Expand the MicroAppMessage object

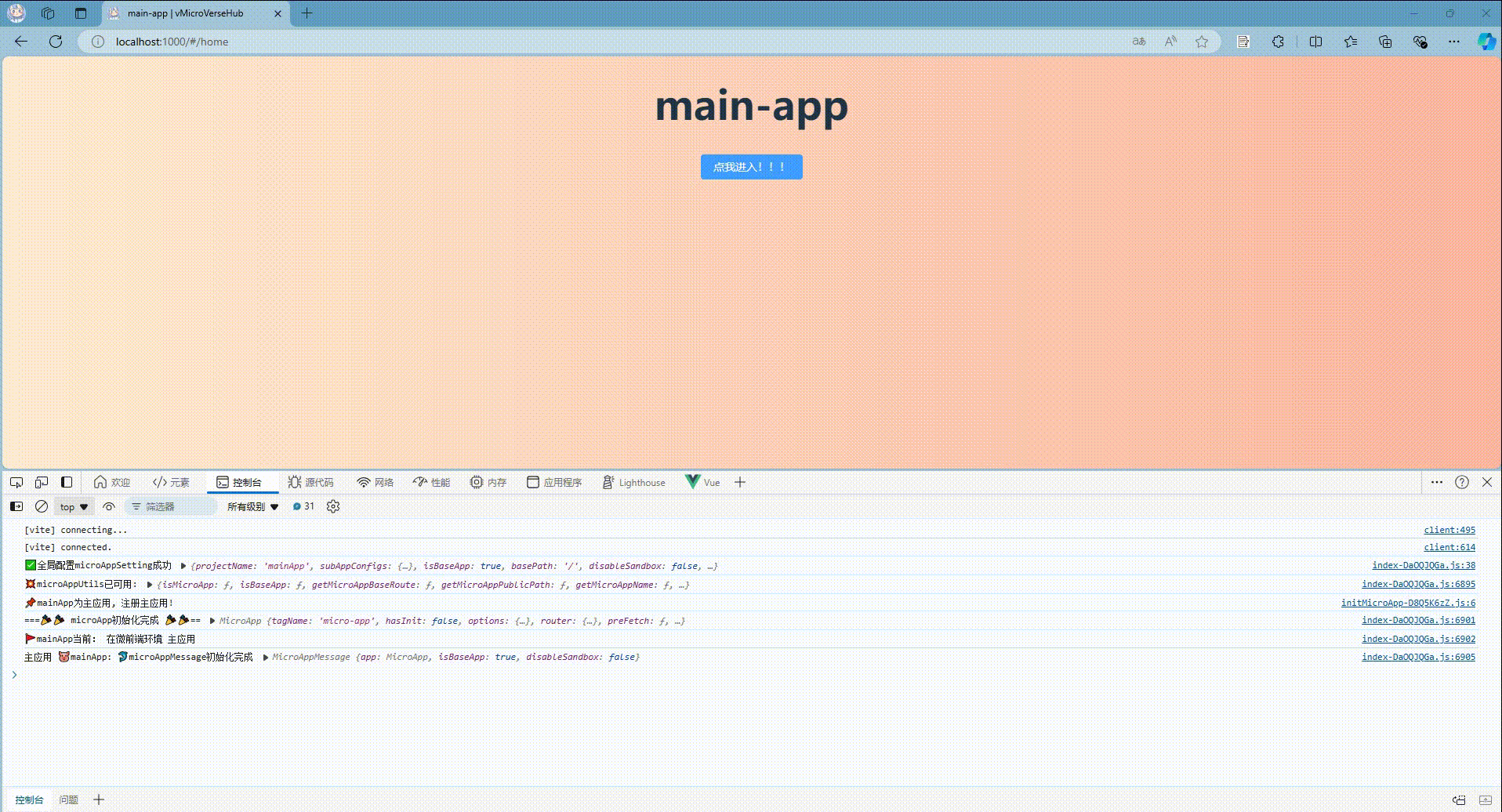266,657
